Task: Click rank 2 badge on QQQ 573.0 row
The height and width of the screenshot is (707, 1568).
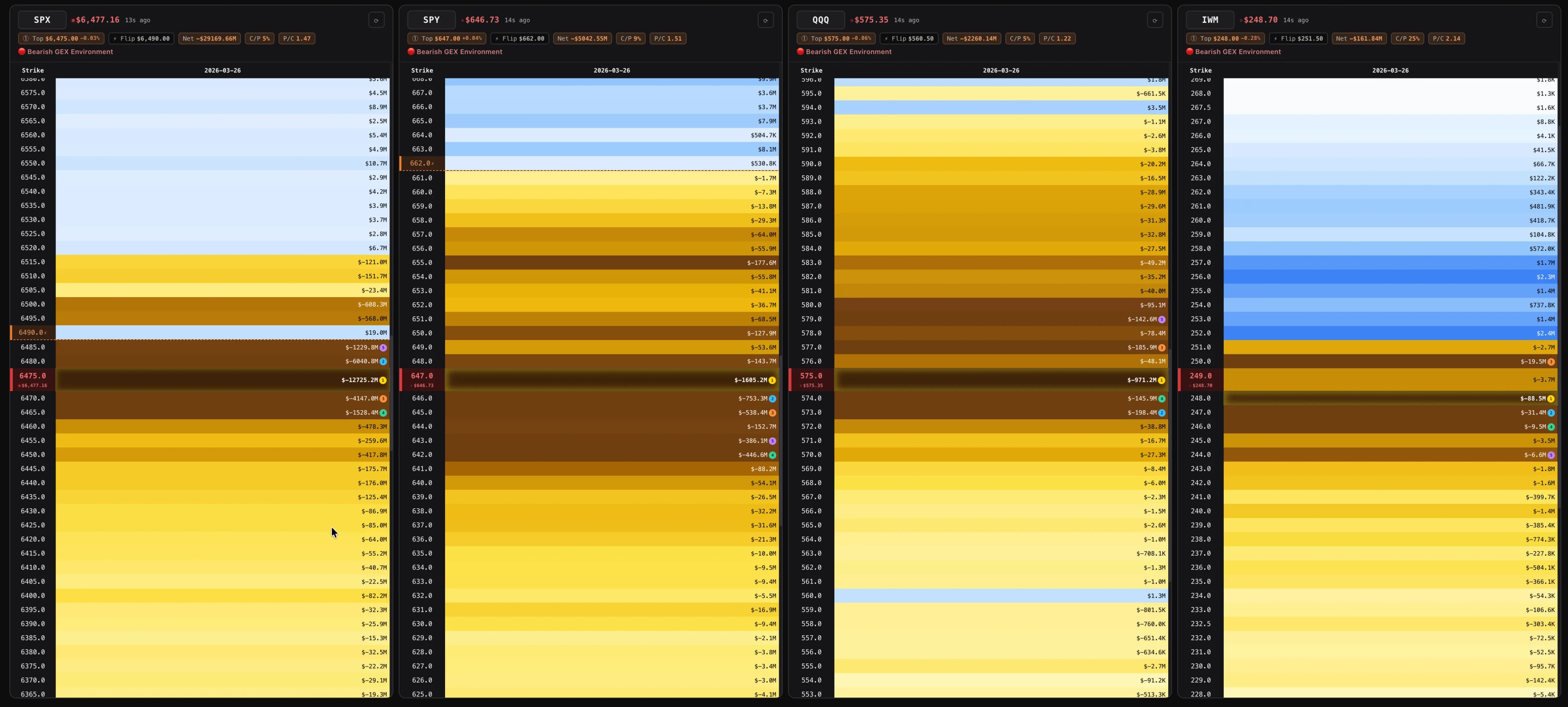Action: coord(1161,413)
